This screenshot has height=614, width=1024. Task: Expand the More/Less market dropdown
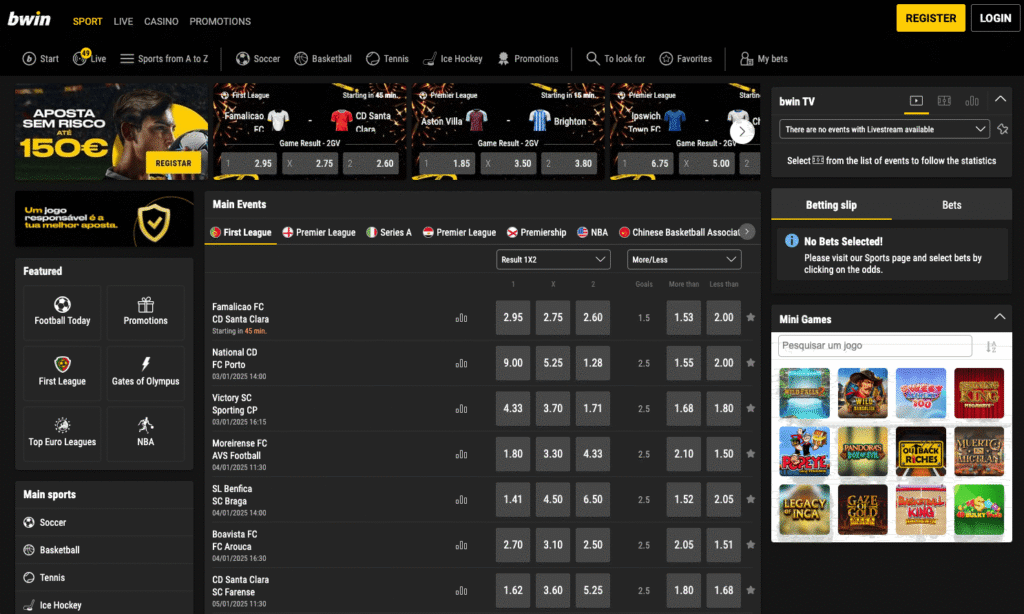click(x=684, y=260)
